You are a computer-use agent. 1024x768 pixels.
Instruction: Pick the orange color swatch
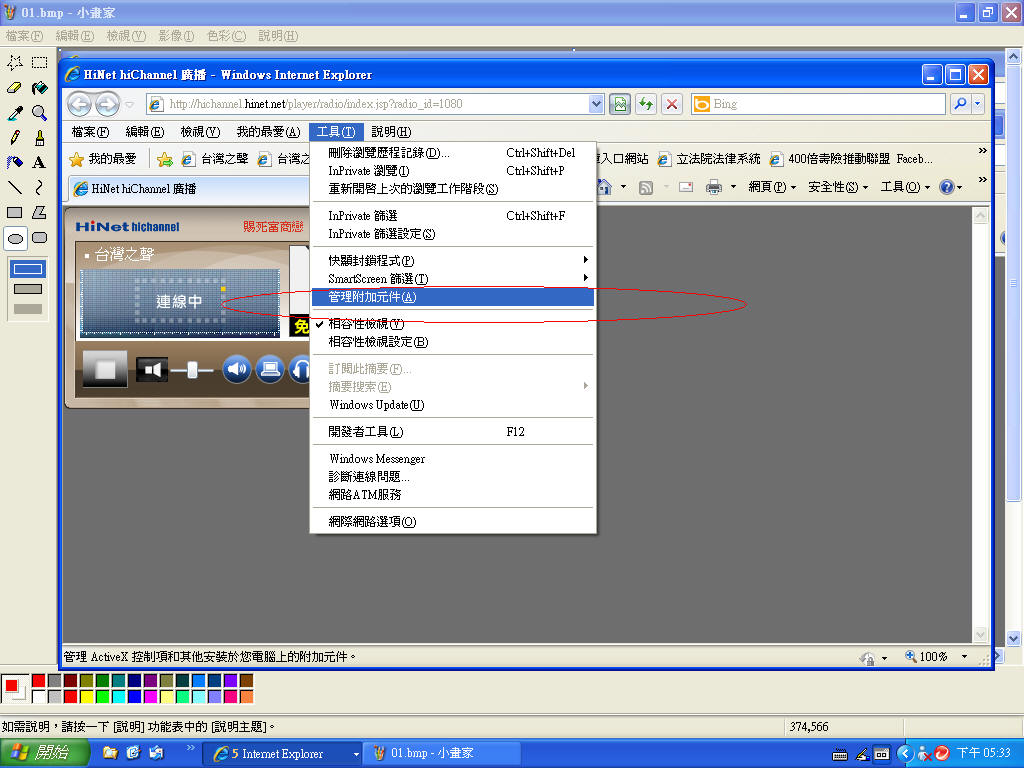pos(246,697)
